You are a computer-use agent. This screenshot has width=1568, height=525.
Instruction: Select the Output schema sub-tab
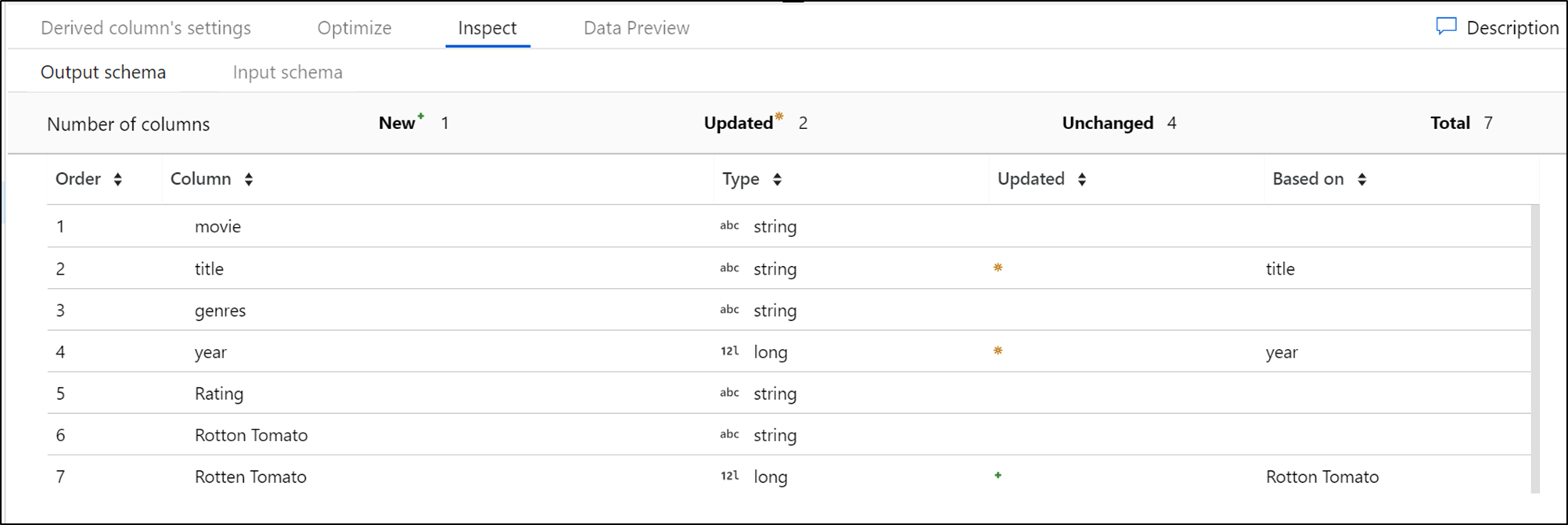click(x=103, y=73)
